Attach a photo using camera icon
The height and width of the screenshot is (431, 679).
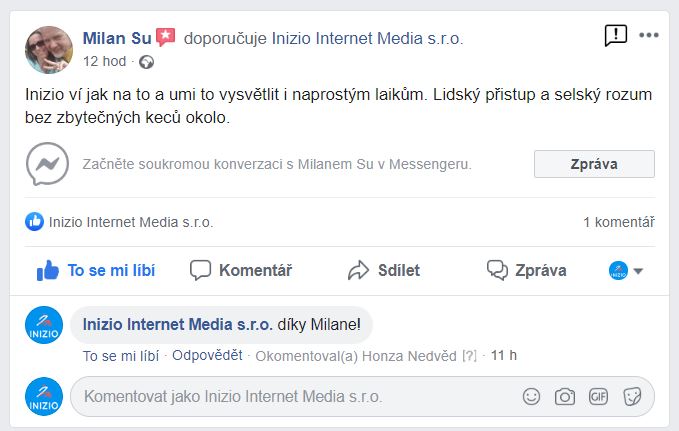[x=565, y=396]
